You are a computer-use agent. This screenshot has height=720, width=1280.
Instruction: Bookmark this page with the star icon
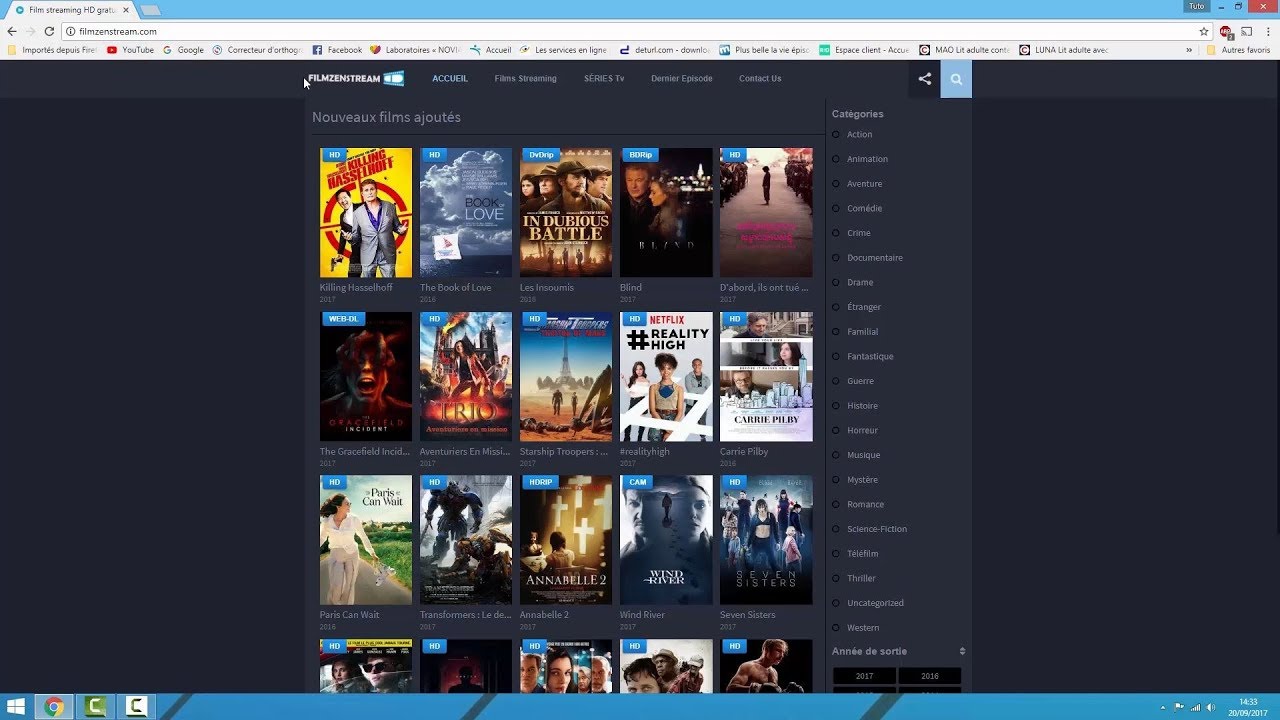(1204, 31)
